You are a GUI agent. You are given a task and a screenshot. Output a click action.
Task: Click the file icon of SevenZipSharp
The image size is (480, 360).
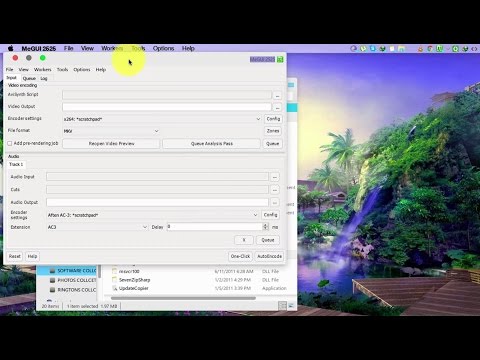tap(114, 280)
